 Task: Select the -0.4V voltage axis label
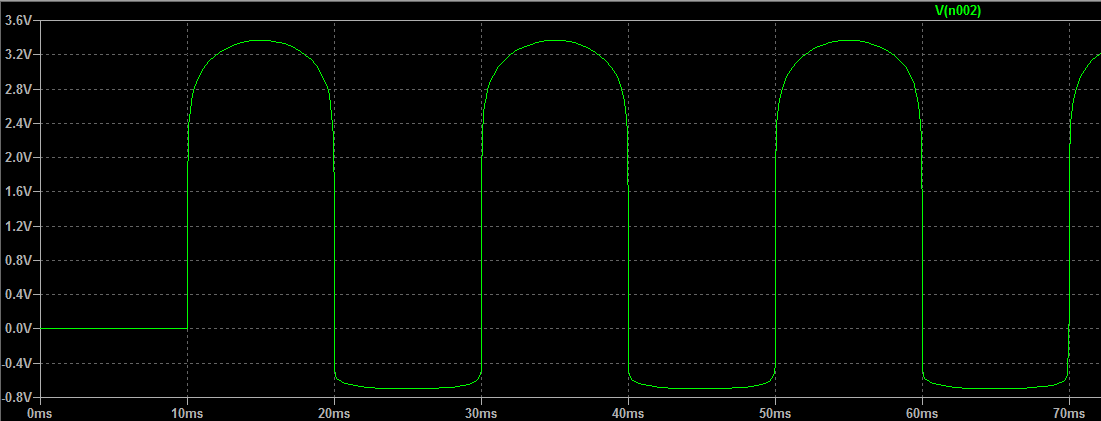17,363
